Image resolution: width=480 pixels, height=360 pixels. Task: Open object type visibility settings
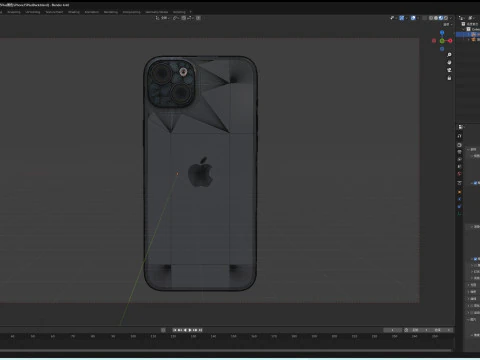[x=393, y=18]
